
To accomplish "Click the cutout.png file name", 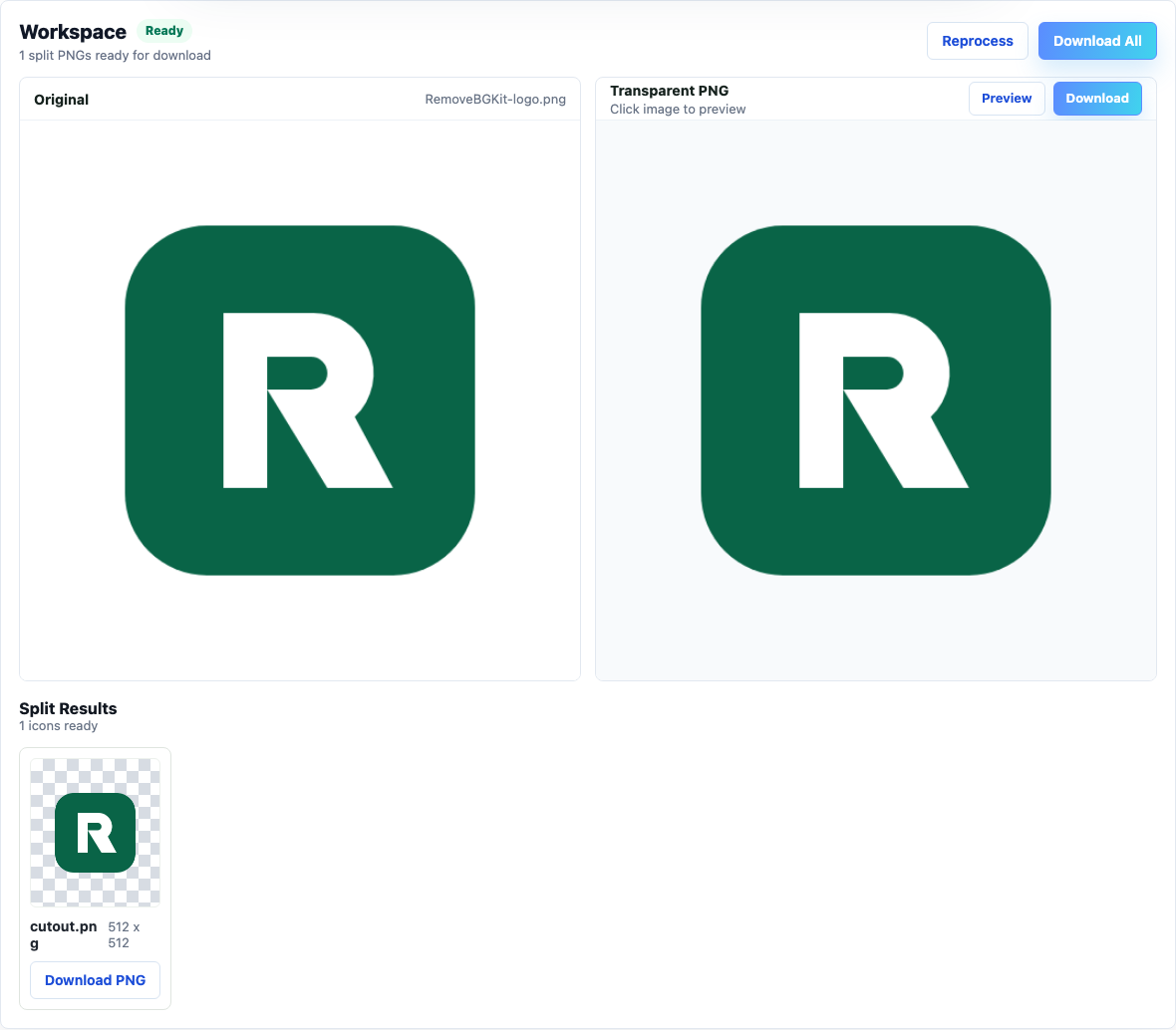I will [x=64, y=934].
